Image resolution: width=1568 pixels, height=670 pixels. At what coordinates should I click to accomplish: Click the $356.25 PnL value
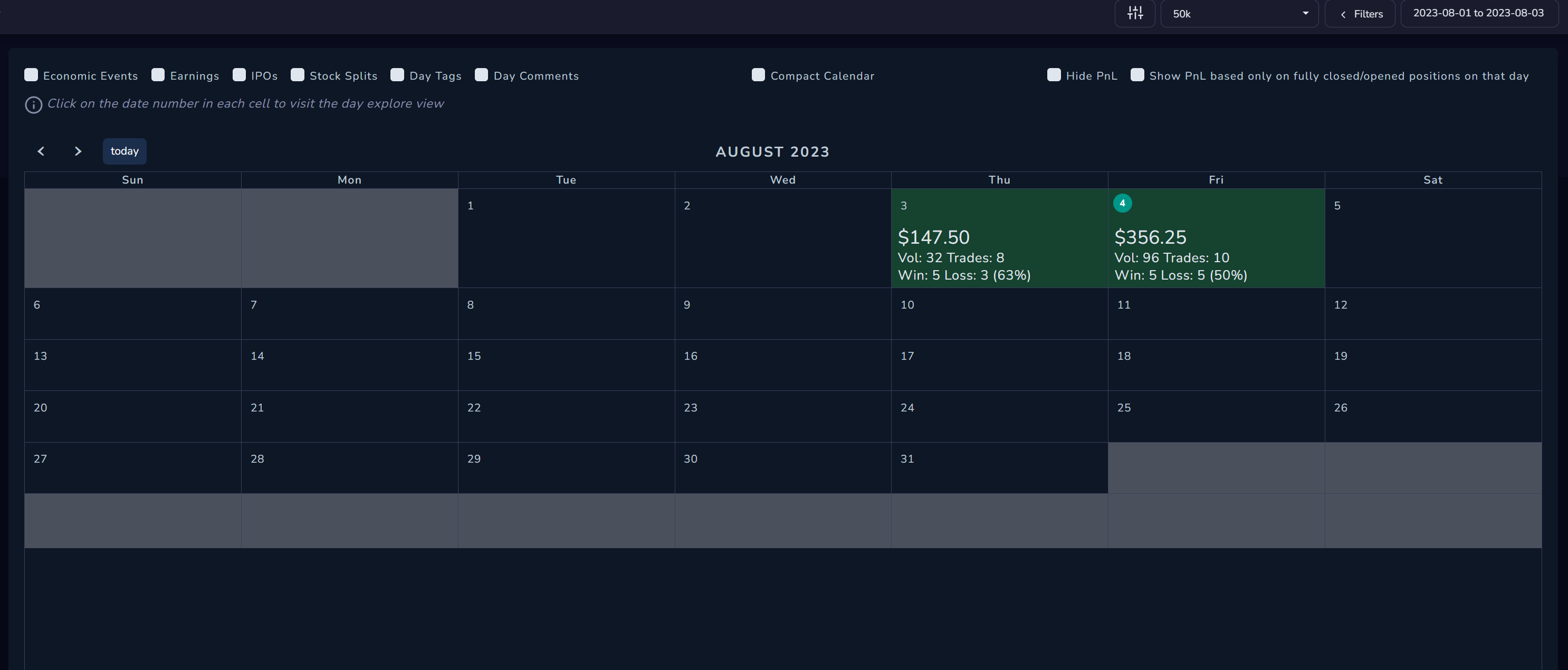1150,237
